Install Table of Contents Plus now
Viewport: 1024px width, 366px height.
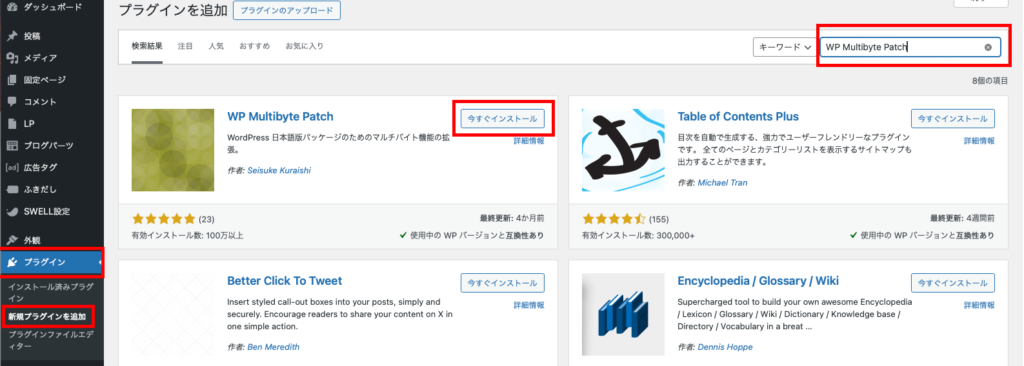pyautogui.click(x=953, y=118)
